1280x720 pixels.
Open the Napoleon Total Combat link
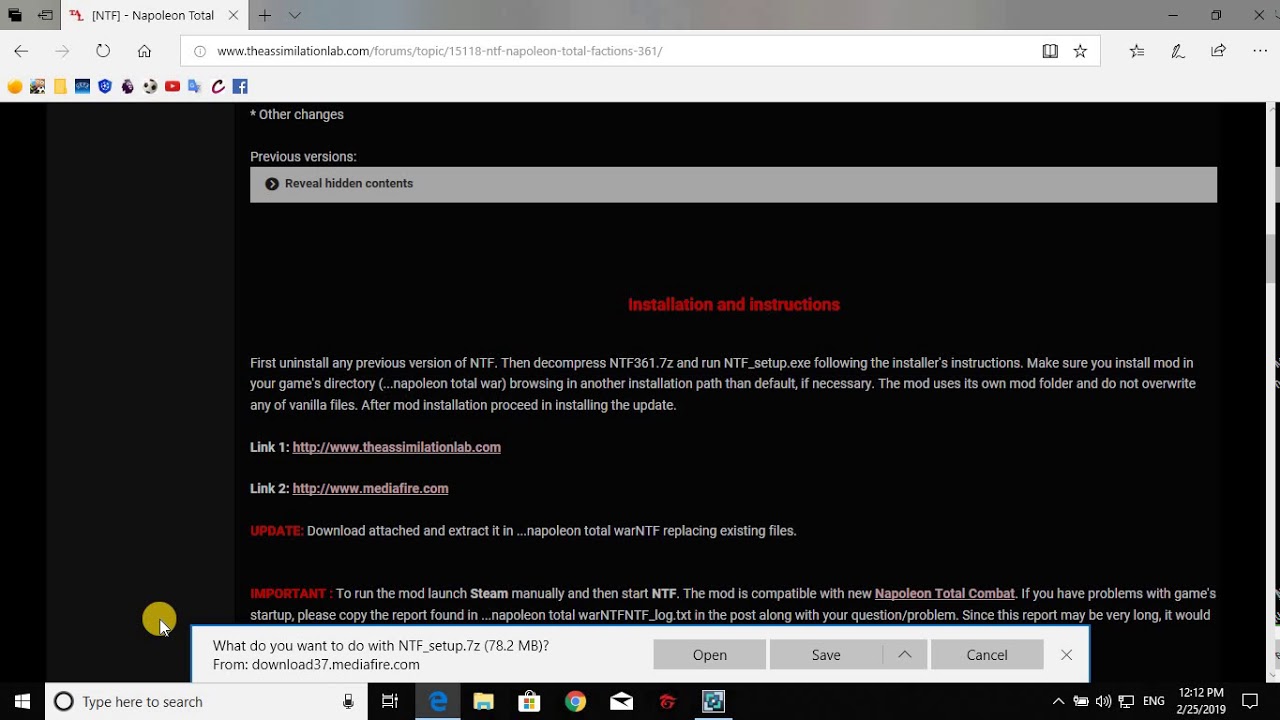(x=944, y=594)
